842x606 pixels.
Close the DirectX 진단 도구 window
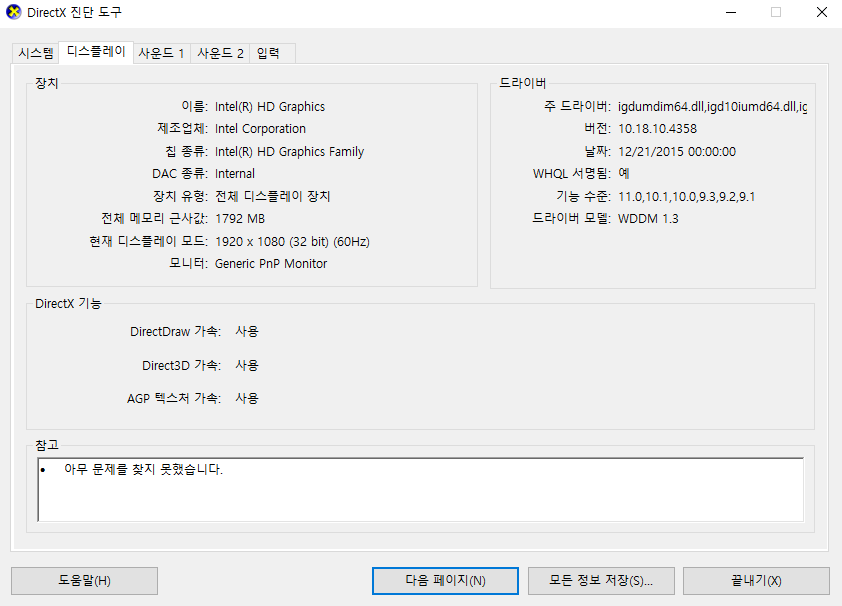819,13
